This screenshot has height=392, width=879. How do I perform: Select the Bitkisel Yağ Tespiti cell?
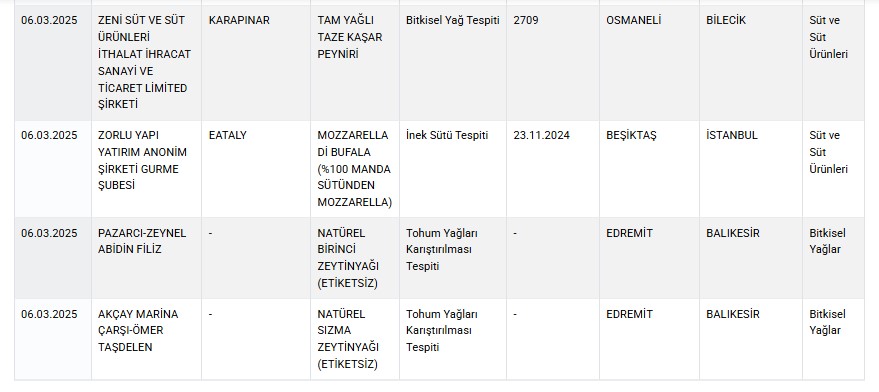(452, 63)
